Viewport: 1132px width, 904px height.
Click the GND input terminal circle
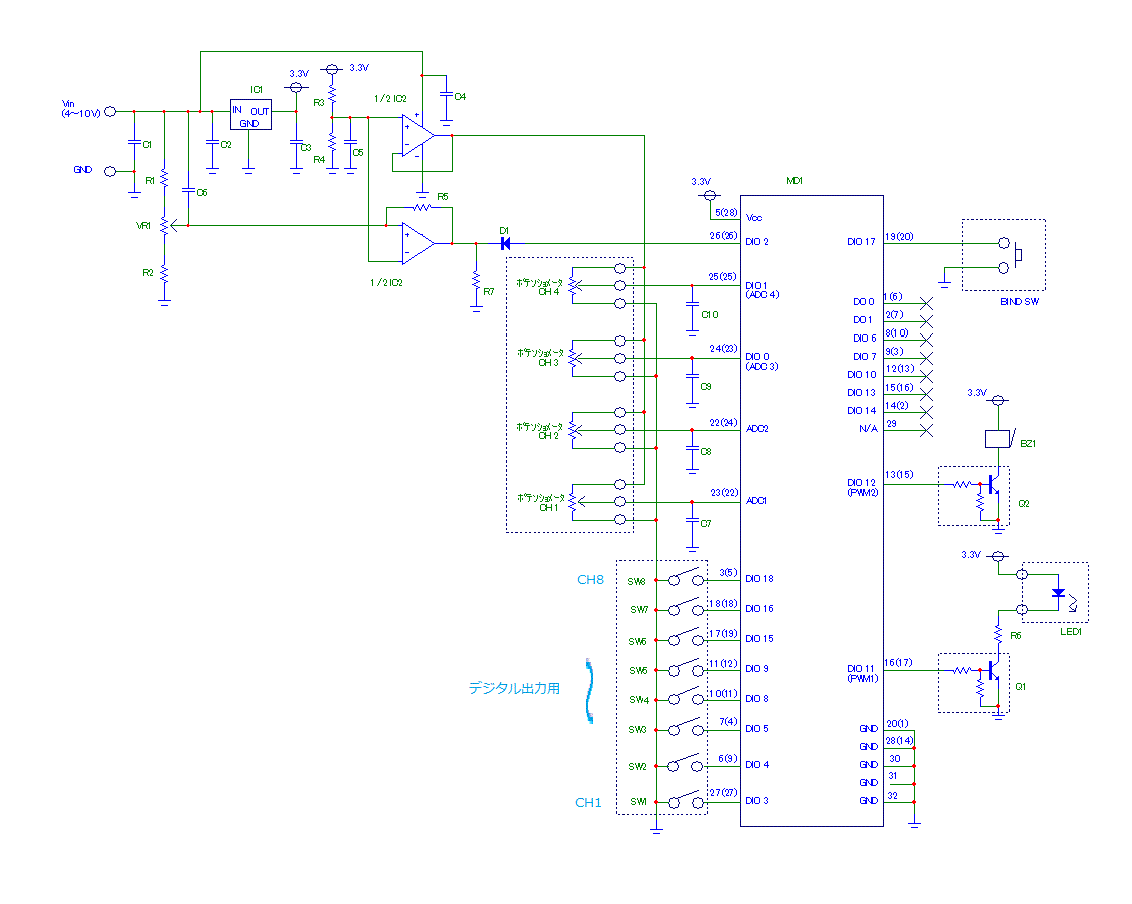[x=111, y=171]
